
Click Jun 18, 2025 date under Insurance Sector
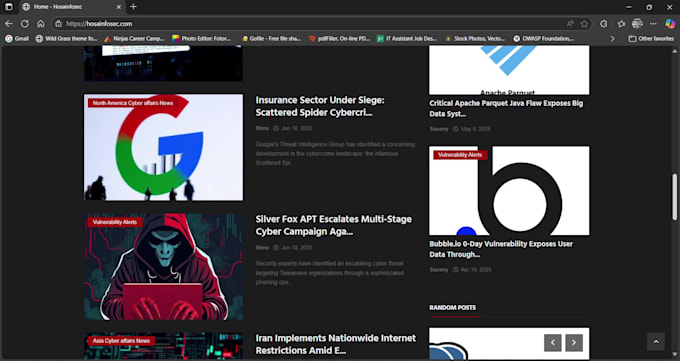tap(297, 128)
